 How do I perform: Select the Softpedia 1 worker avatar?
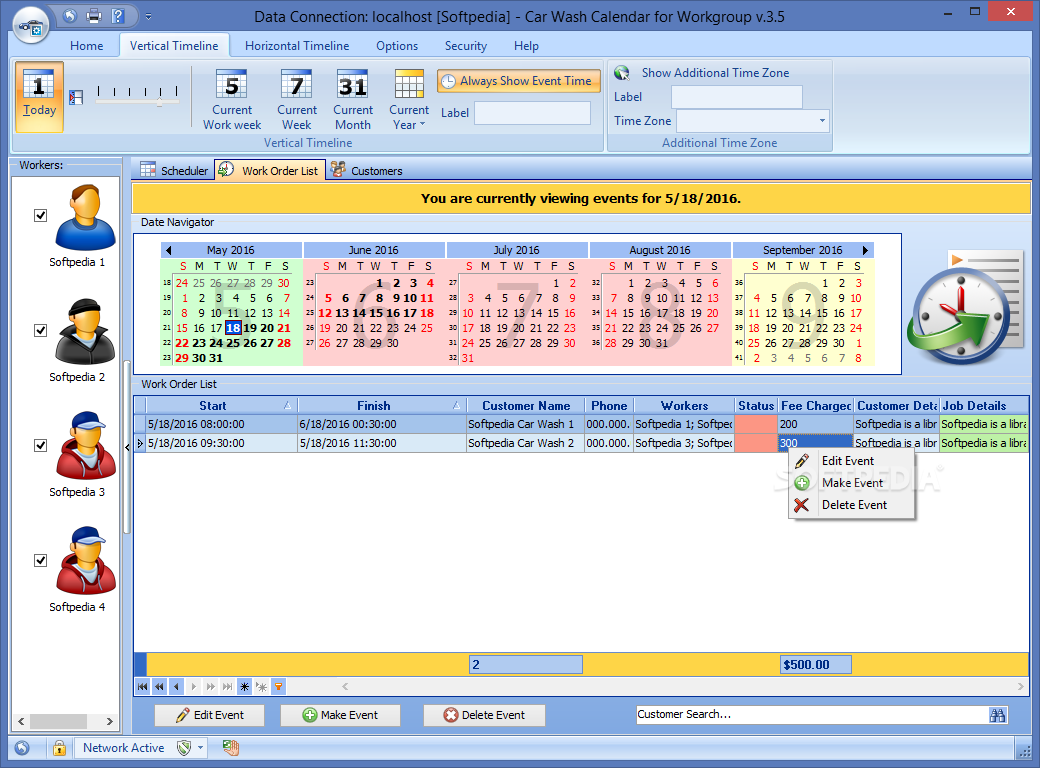pyautogui.click(x=85, y=218)
